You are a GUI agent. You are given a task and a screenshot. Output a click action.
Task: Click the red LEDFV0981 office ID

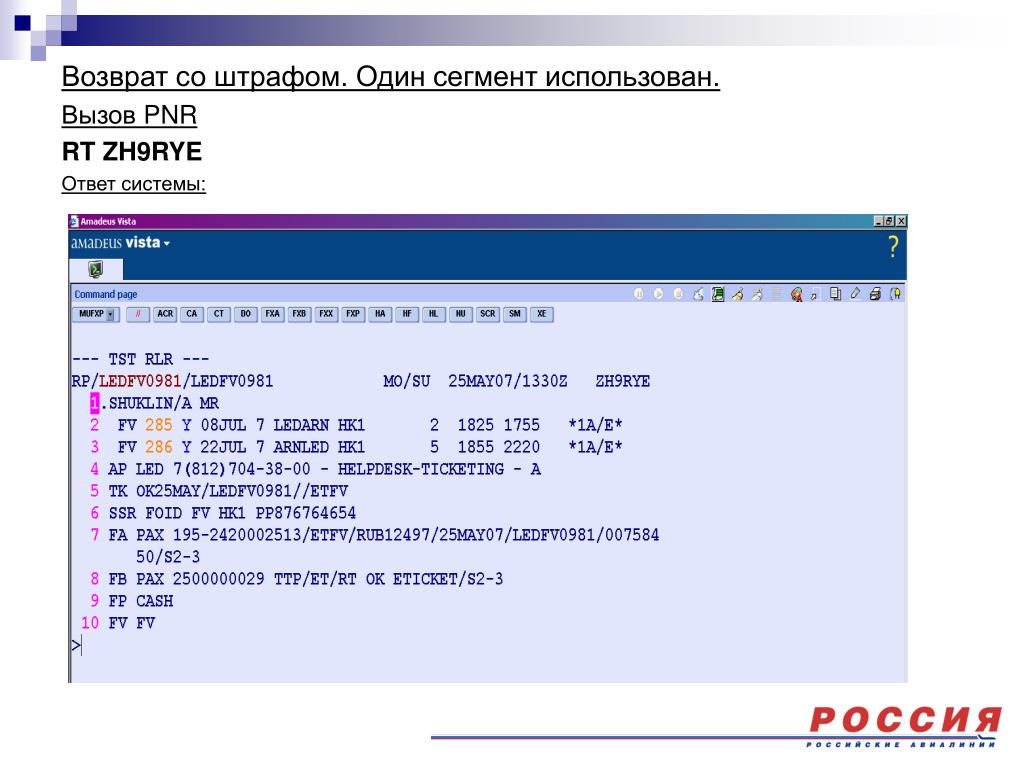point(139,381)
